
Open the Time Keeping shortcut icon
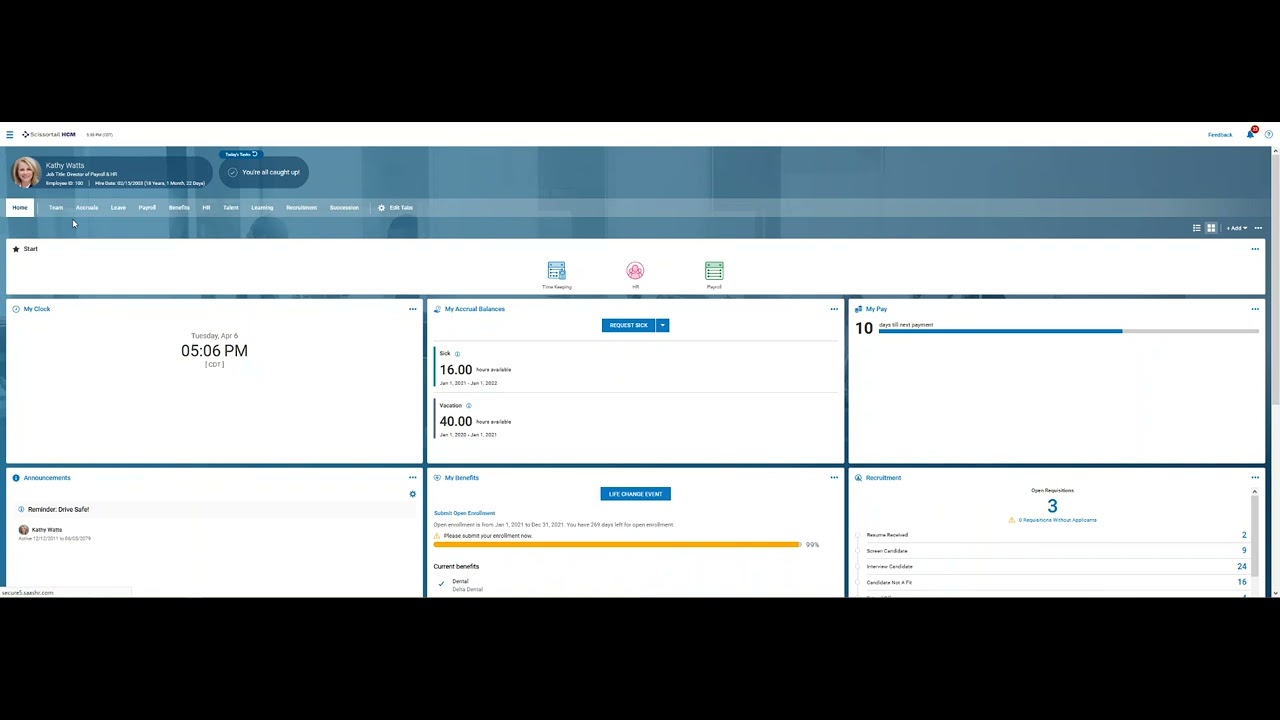(x=557, y=271)
